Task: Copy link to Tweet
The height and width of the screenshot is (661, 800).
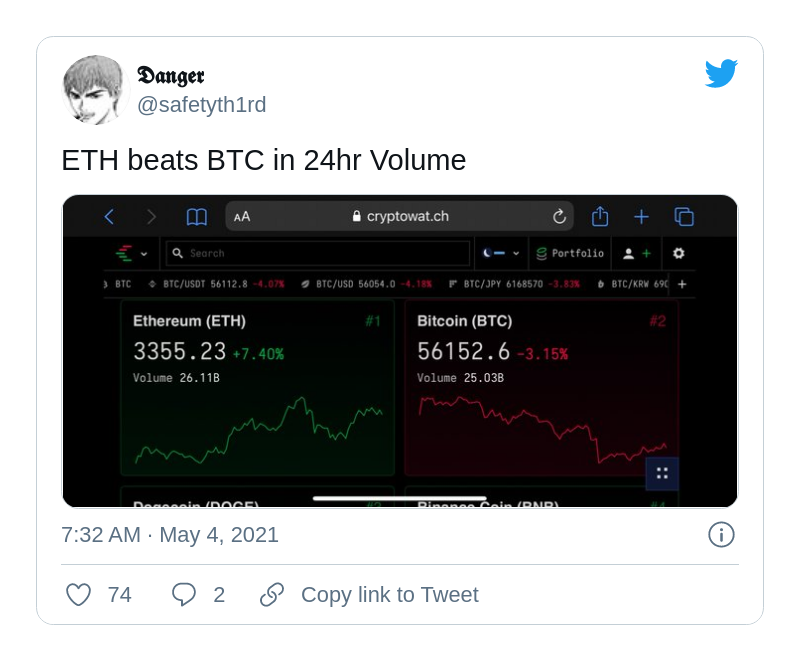Action: coord(389,595)
